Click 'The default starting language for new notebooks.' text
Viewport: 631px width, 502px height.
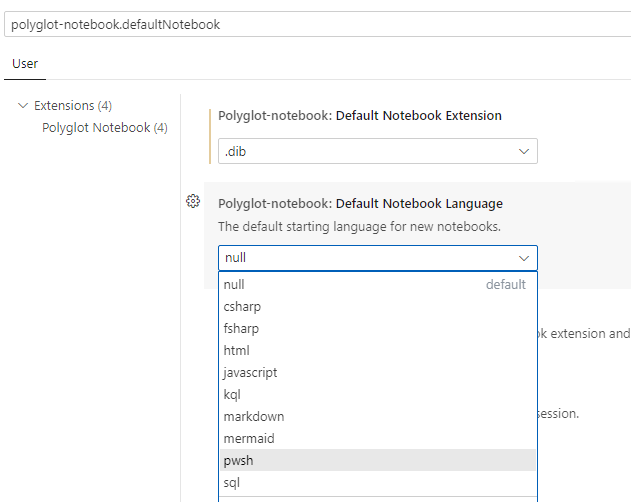point(359,227)
